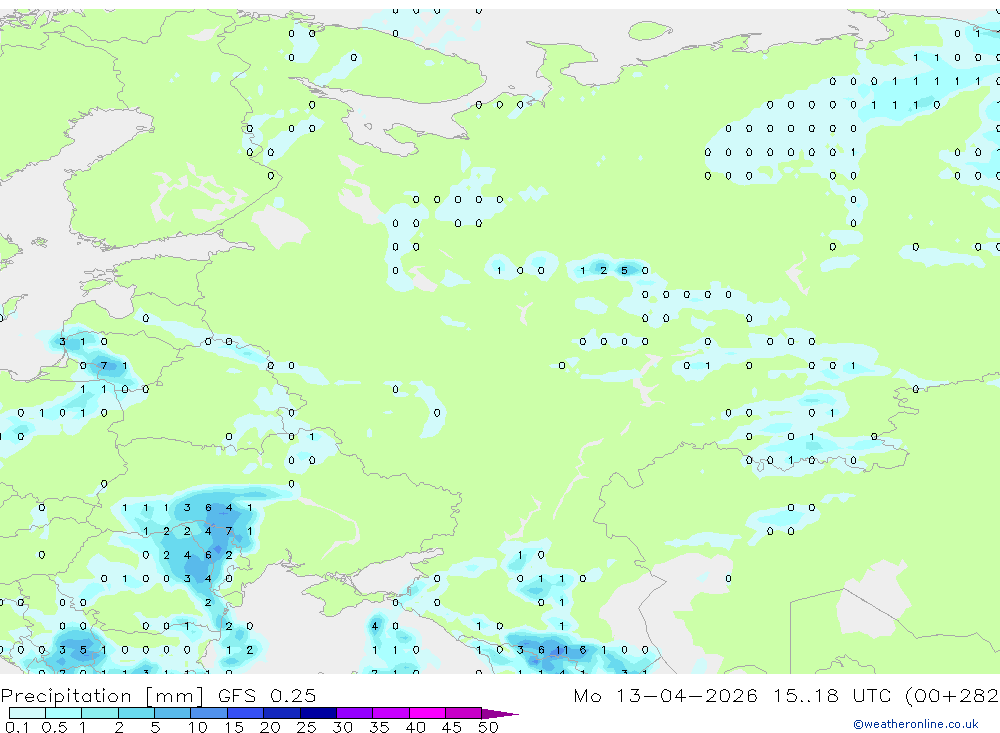Pick the blue legend swatch between 15 and 20
This screenshot has height=733, width=1000.
pyautogui.click(x=245, y=713)
